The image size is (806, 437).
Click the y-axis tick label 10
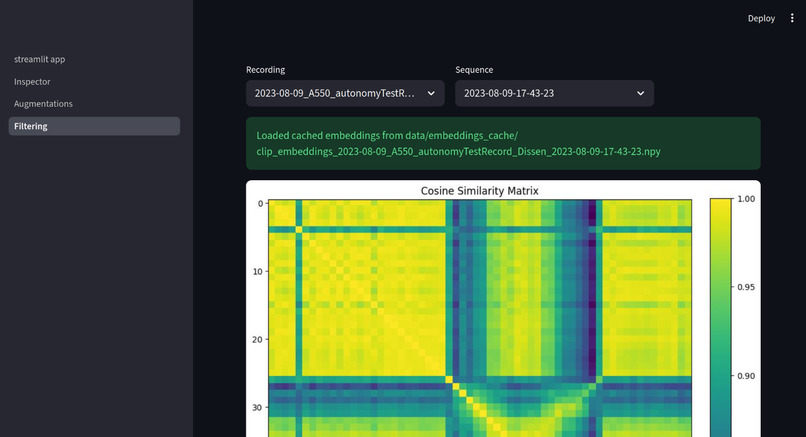[x=258, y=271]
